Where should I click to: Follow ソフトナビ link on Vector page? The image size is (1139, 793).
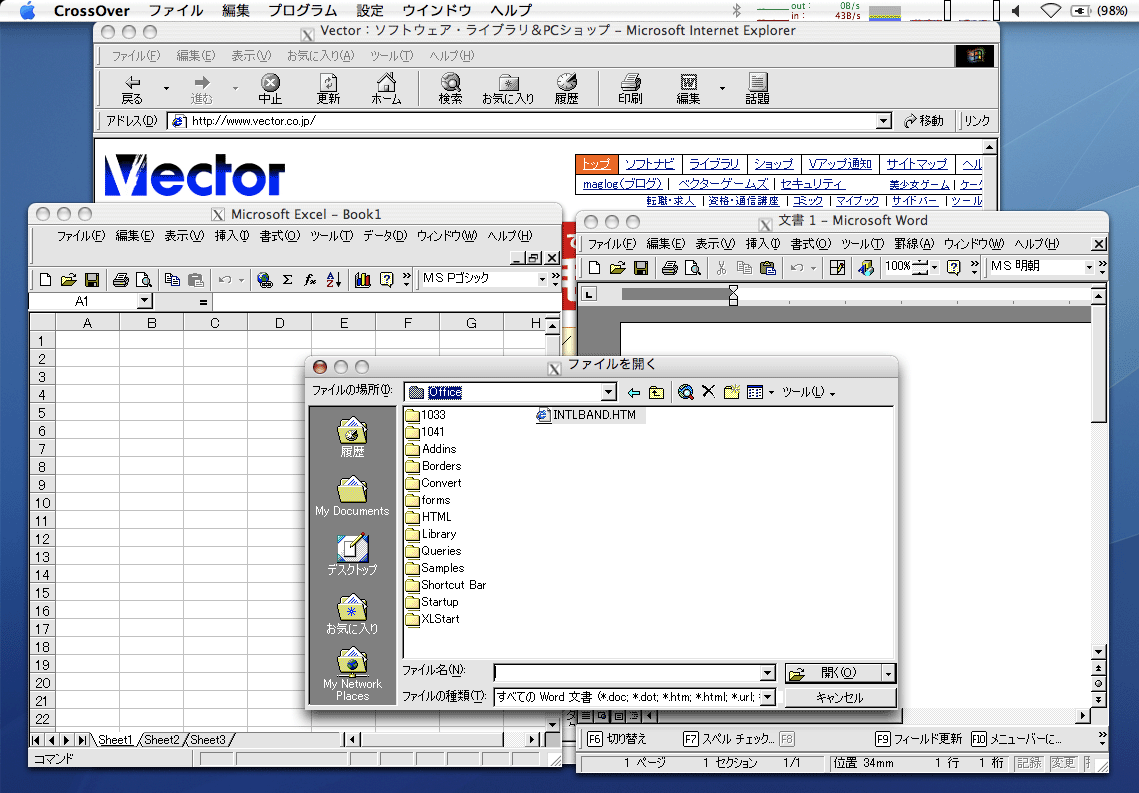[649, 164]
